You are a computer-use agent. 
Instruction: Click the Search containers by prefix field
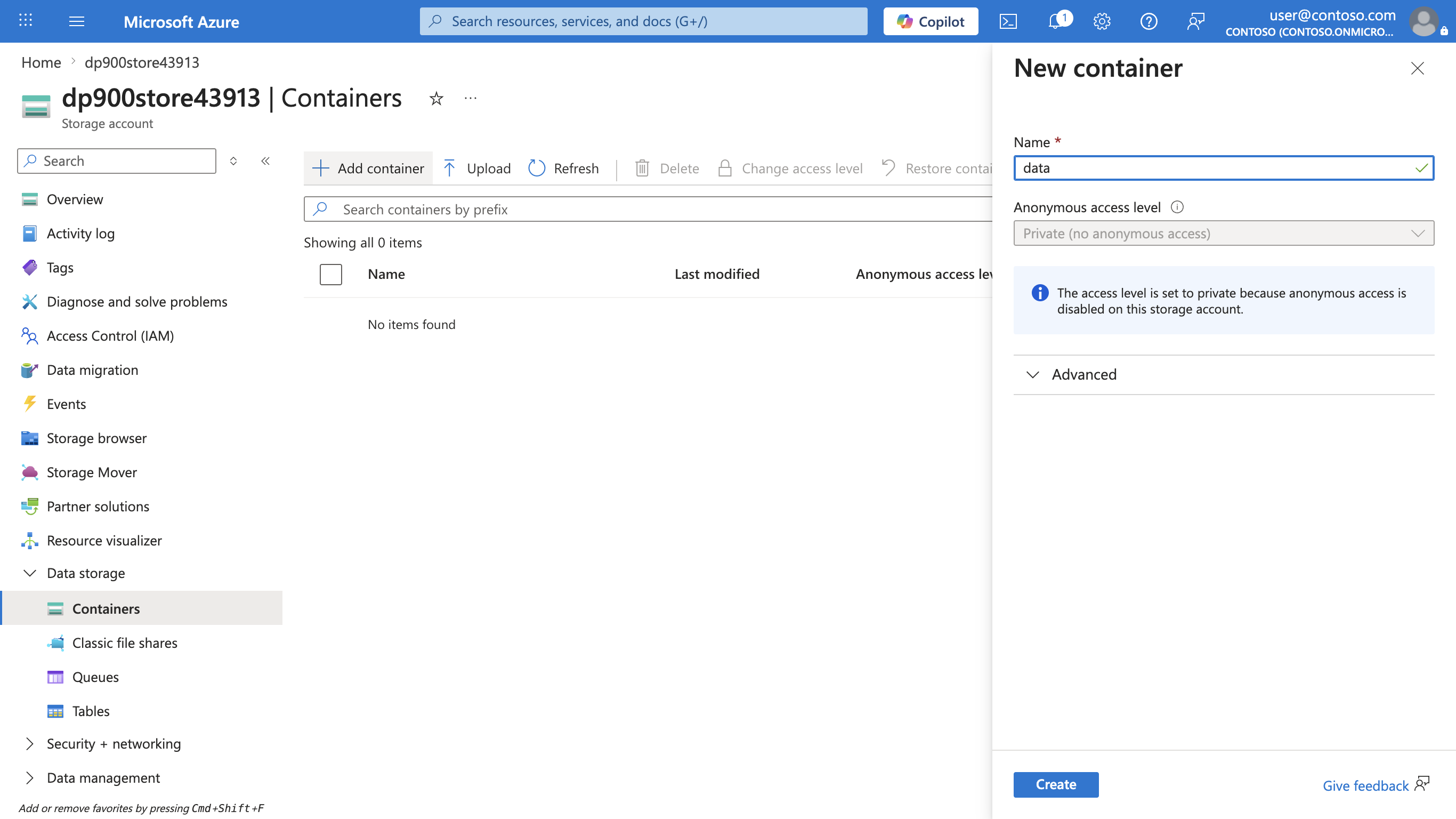648,209
